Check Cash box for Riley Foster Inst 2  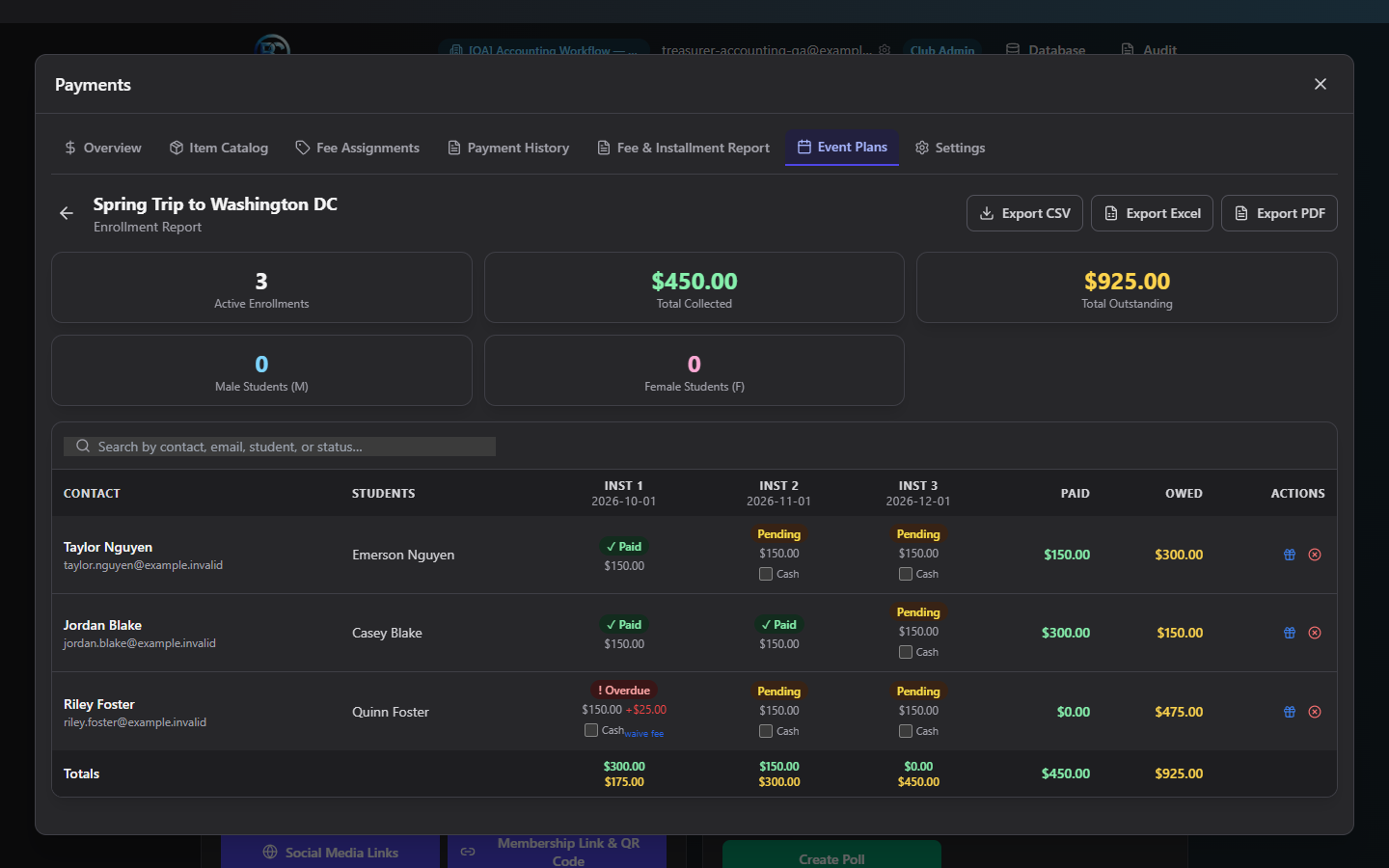(x=766, y=731)
